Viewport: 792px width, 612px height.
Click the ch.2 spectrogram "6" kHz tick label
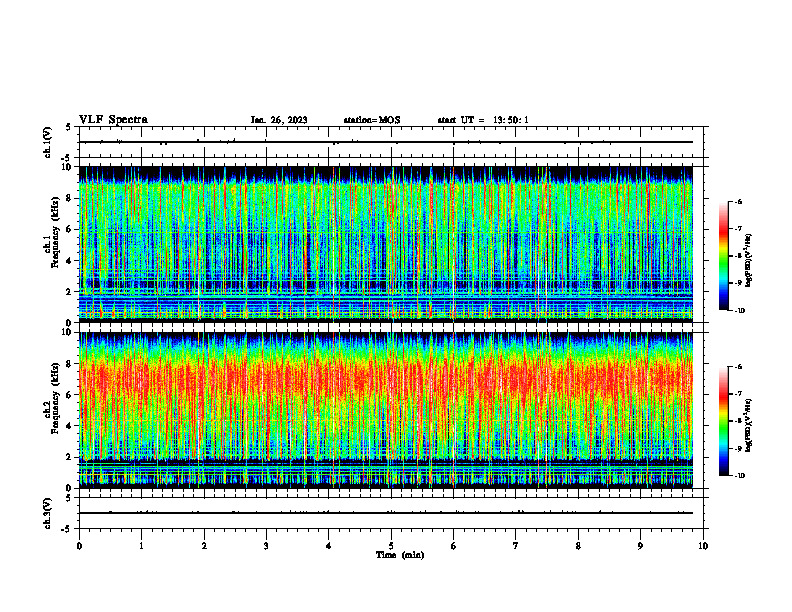click(70, 395)
